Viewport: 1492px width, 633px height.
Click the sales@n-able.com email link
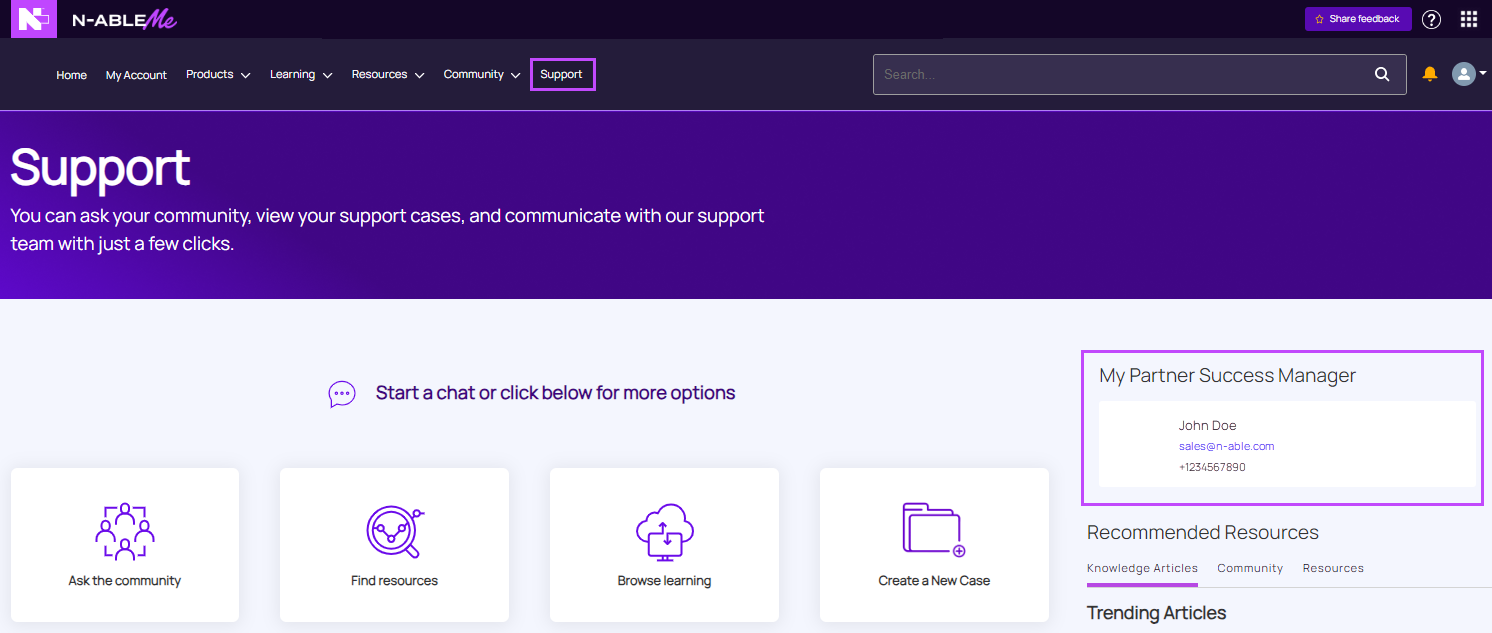coord(1226,446)
